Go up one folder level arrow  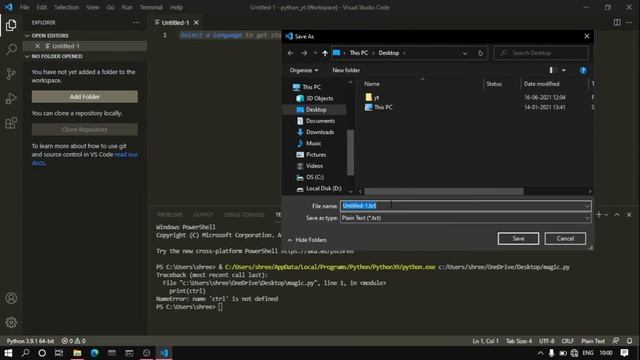(x=325, y=53)
